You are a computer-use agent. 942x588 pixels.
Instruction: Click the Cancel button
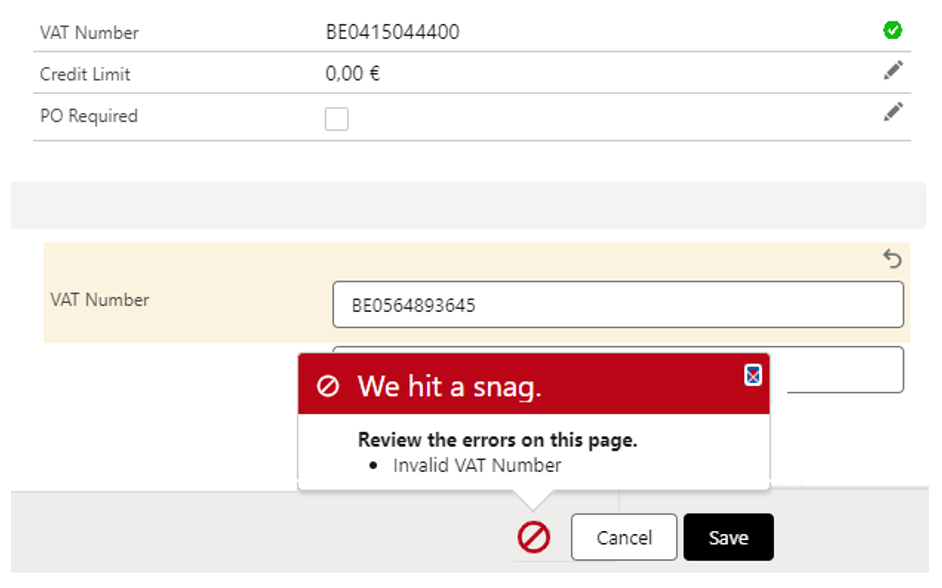[624, 538]
